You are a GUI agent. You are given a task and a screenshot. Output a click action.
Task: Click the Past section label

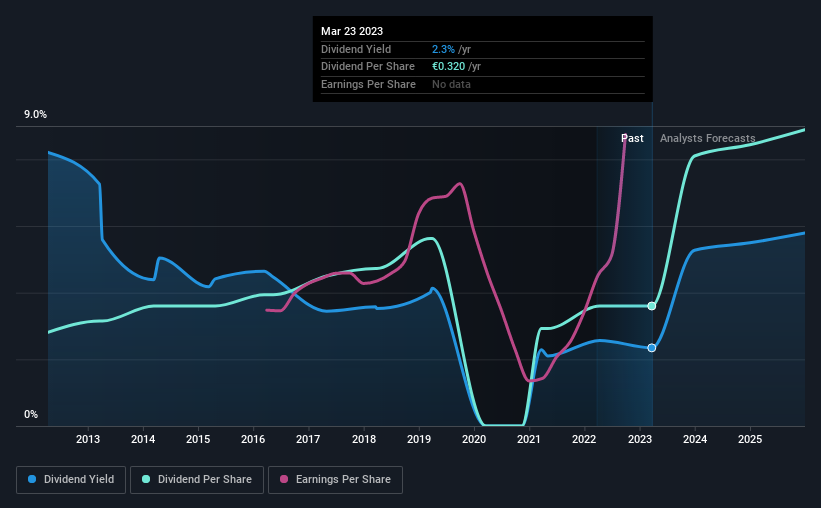point(632,138)
